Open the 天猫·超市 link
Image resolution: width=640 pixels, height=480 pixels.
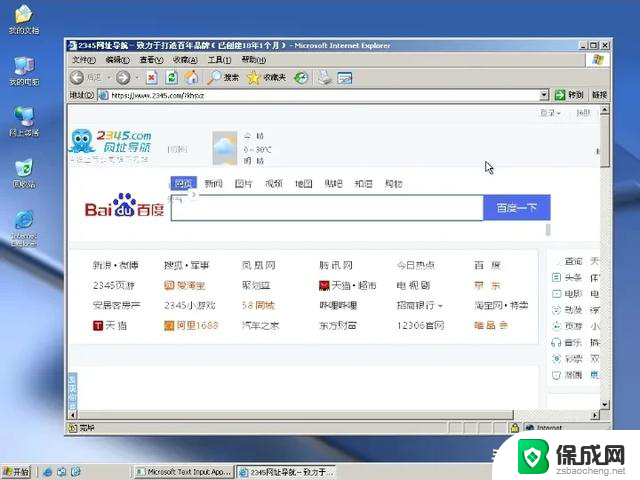[x=347, y=285]
